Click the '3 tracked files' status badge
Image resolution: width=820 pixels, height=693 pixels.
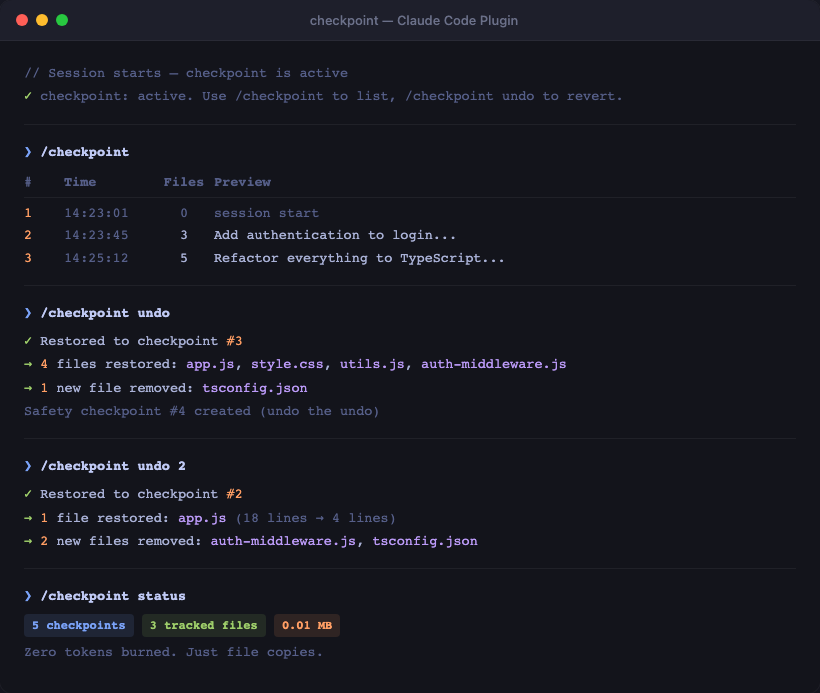(x=203, y=626)
